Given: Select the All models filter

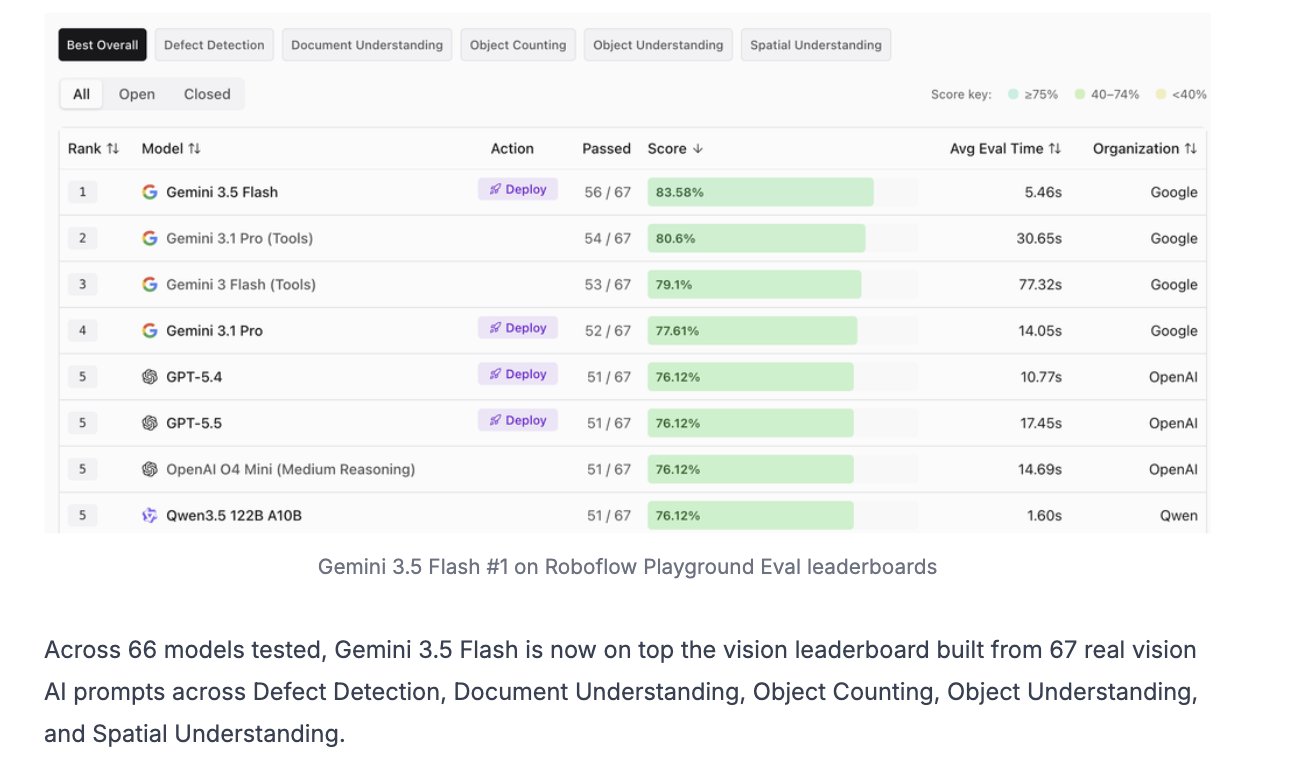Looking at the screenshot, I should pyautogui.click(x=82, y=94).
